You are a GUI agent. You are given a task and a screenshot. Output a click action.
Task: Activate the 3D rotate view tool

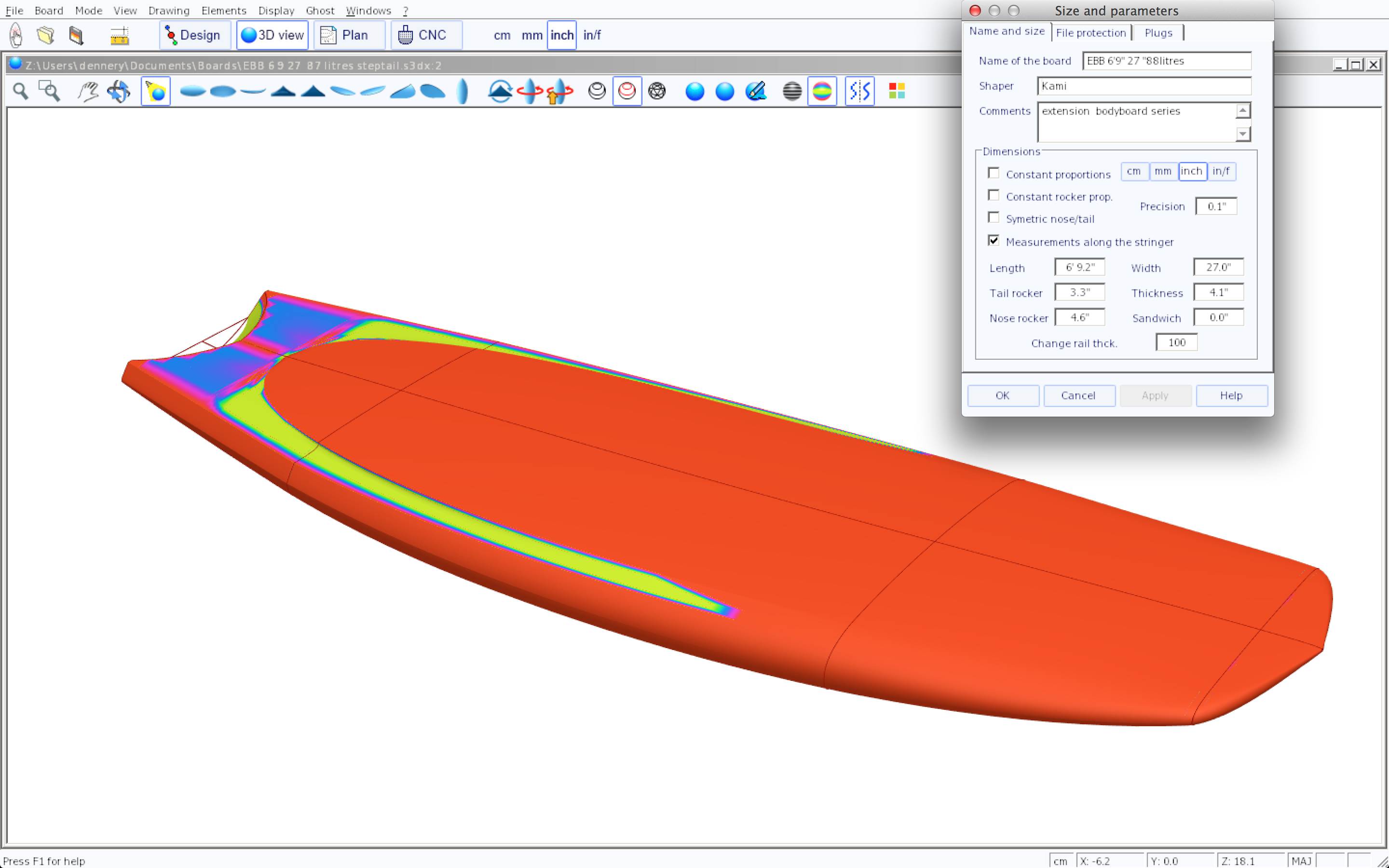119,91
